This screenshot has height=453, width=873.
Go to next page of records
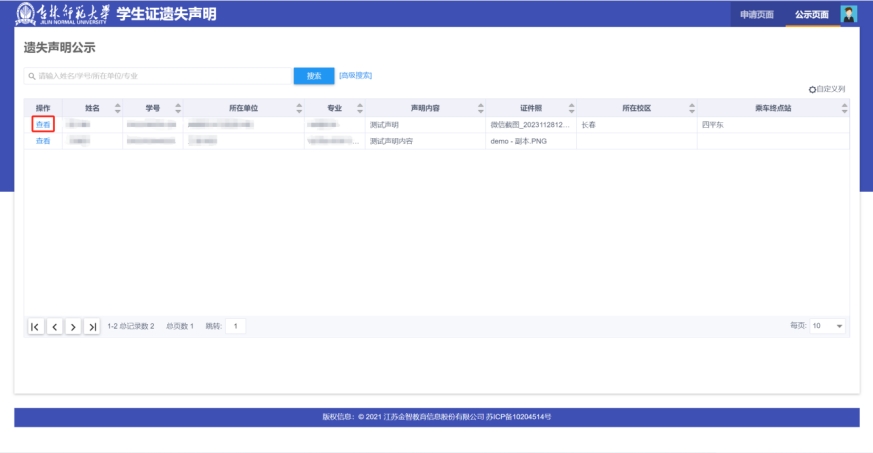(x=74, y=327)
